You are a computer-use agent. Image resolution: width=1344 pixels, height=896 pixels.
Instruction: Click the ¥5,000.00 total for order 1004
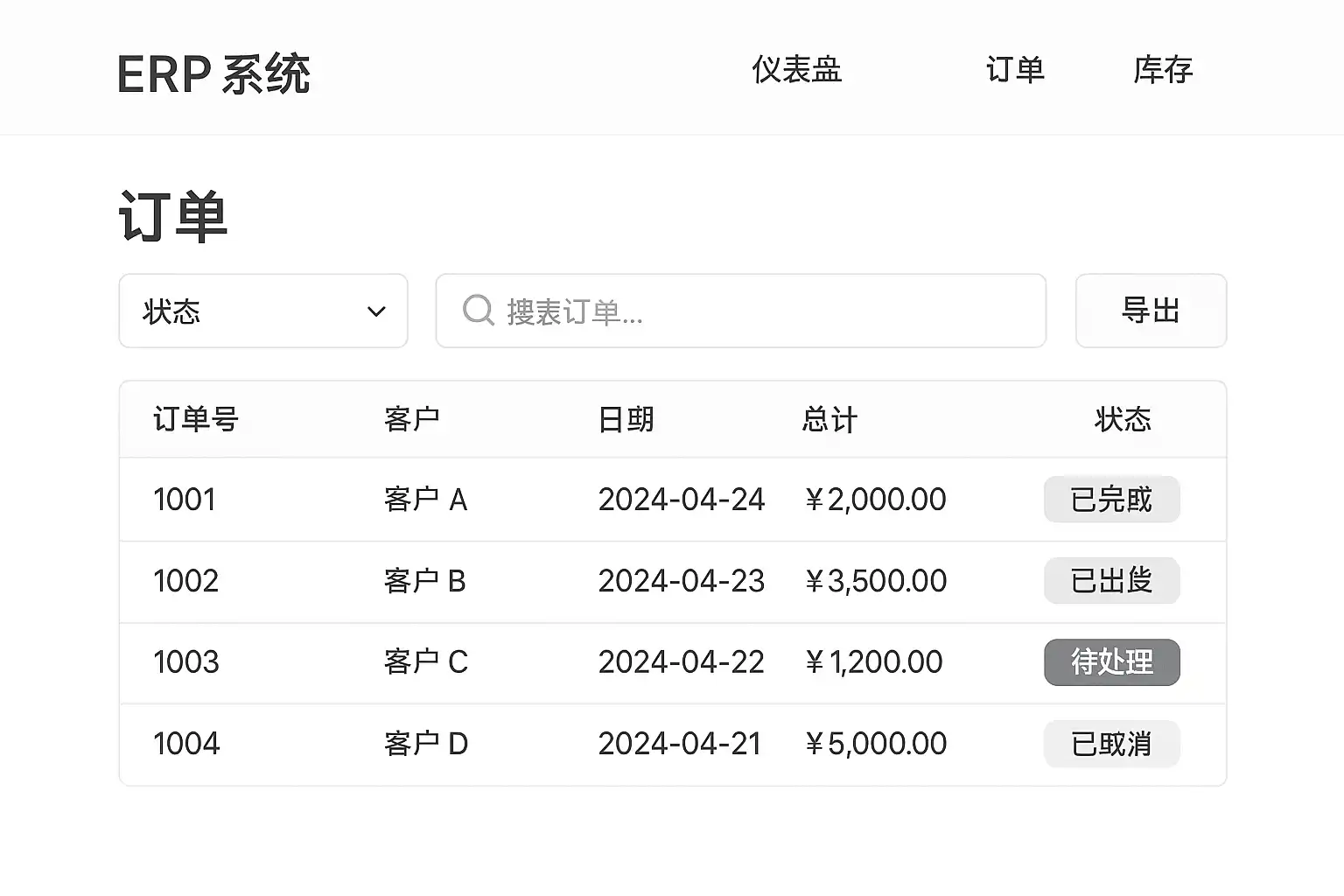875,744
